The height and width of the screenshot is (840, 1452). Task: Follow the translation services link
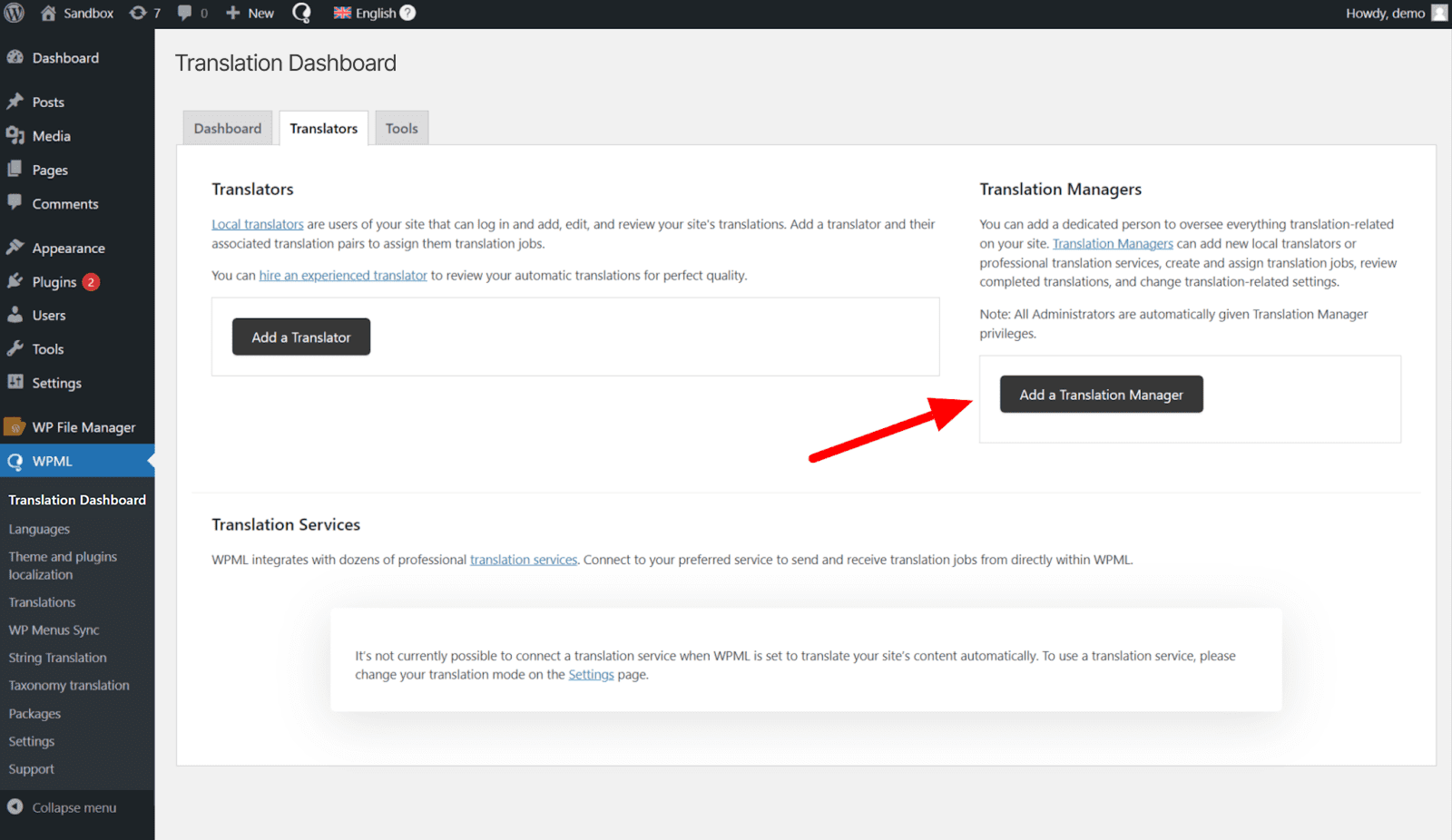pos(524,560)
